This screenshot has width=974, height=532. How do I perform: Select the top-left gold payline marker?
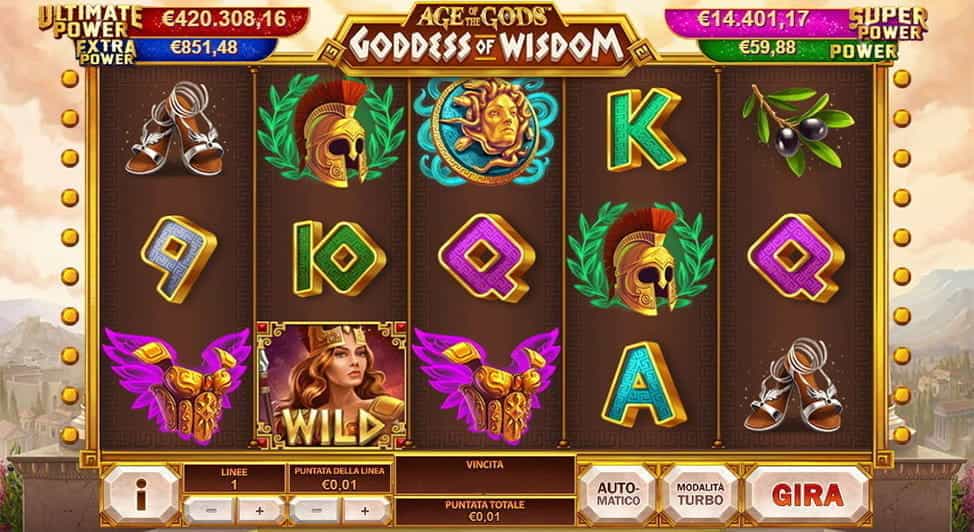(70, 78)
